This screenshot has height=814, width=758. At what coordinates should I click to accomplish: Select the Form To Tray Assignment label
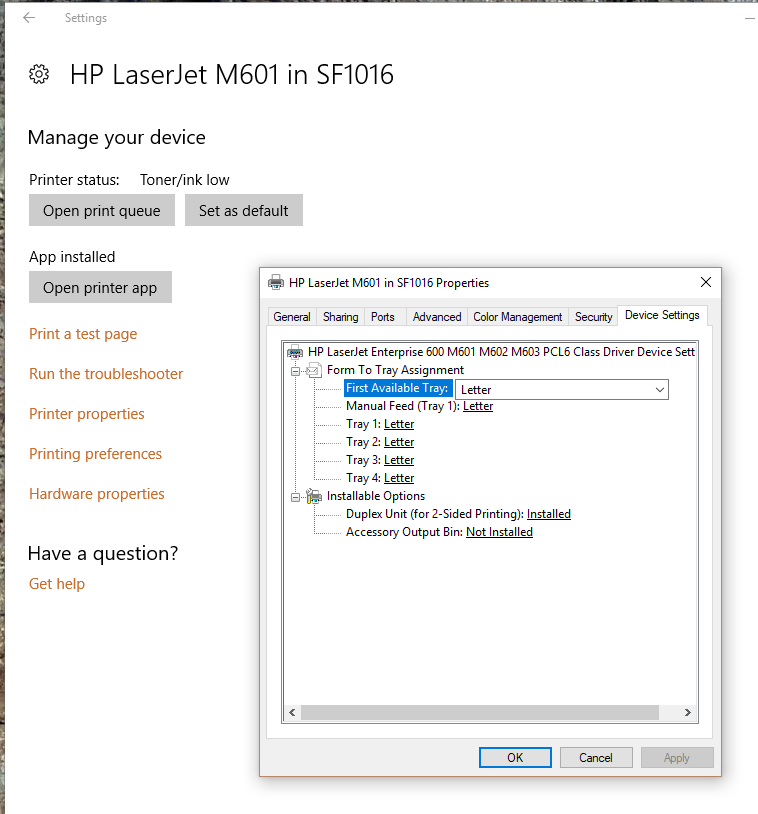click(x=395, y=370)
